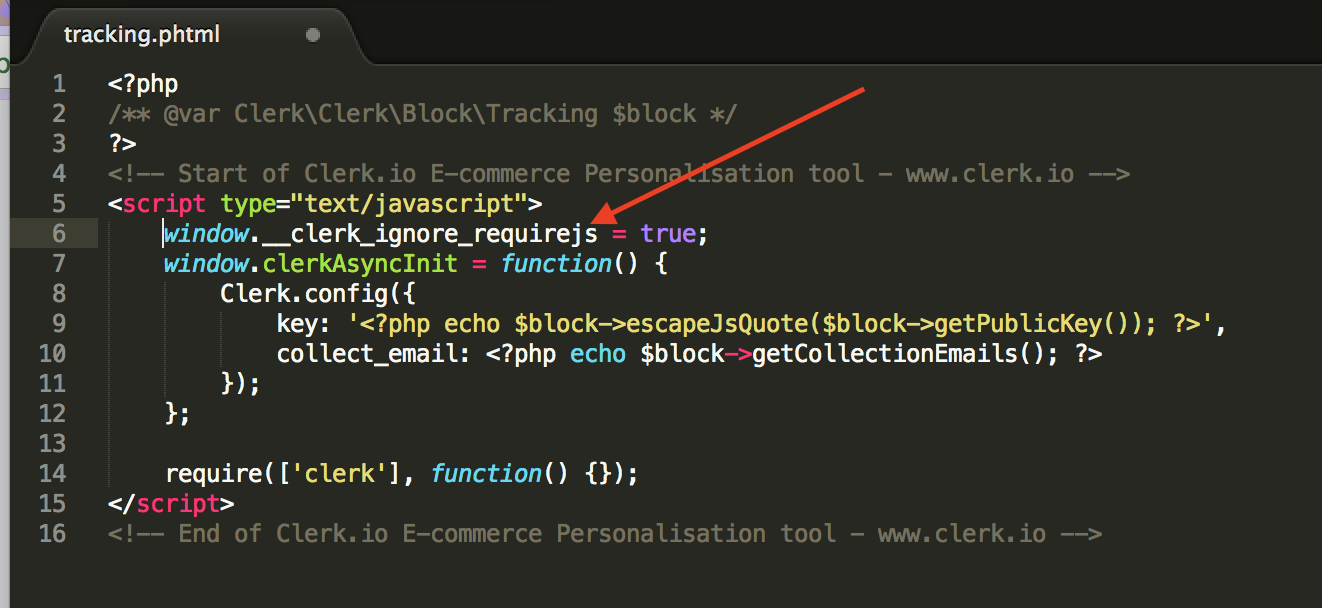Click the End of Clerk.io comment line
The width and height of the screenshot is (1322, 608).
(x=605, y=534)
